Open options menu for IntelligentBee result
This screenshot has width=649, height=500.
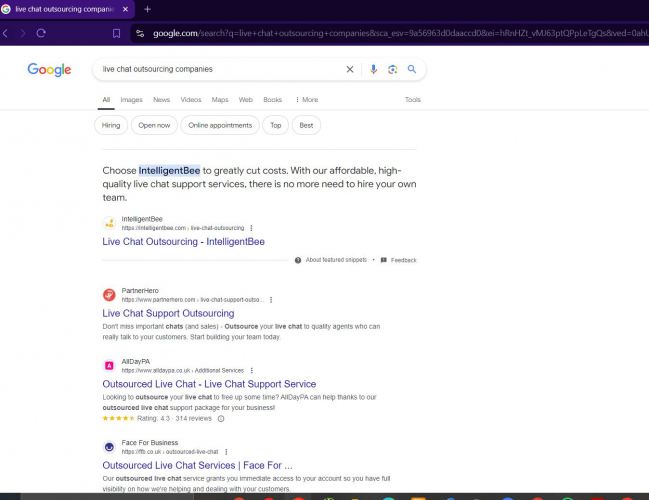click(x=251, y=228)
